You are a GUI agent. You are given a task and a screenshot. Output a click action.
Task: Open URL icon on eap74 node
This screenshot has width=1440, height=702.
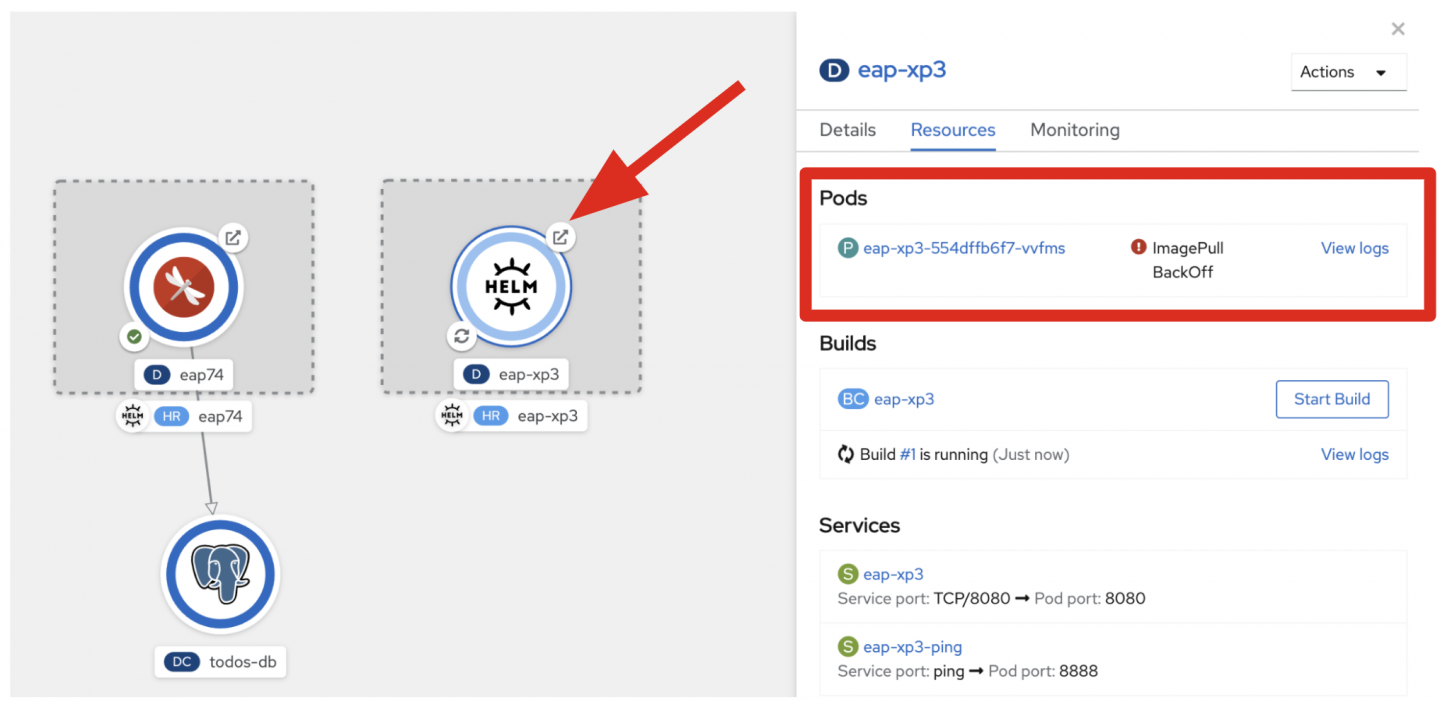233,238
